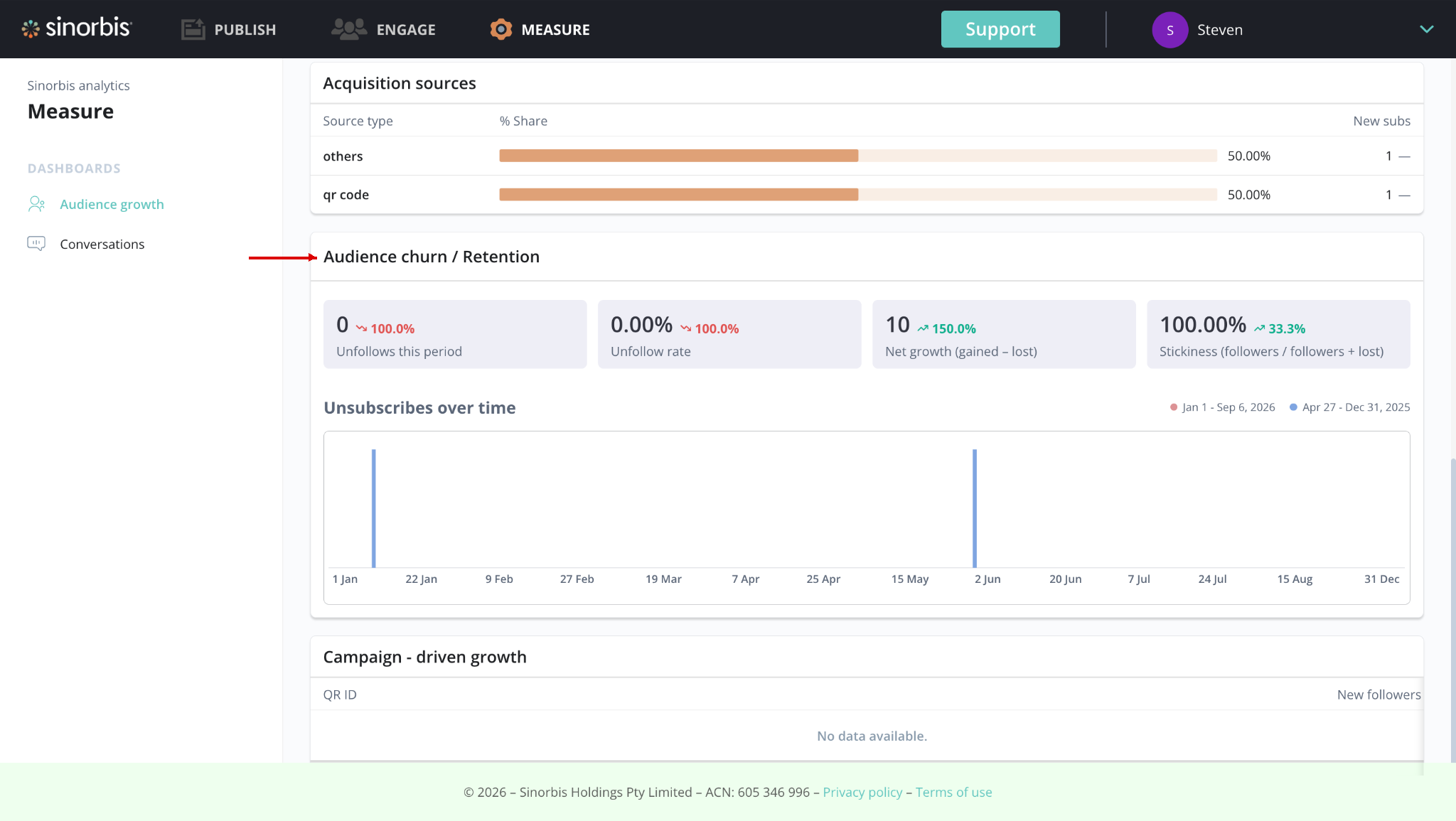Select the Unfollows this period card
This screenshot has width=1456, height=821.
[x=455, y=334]
